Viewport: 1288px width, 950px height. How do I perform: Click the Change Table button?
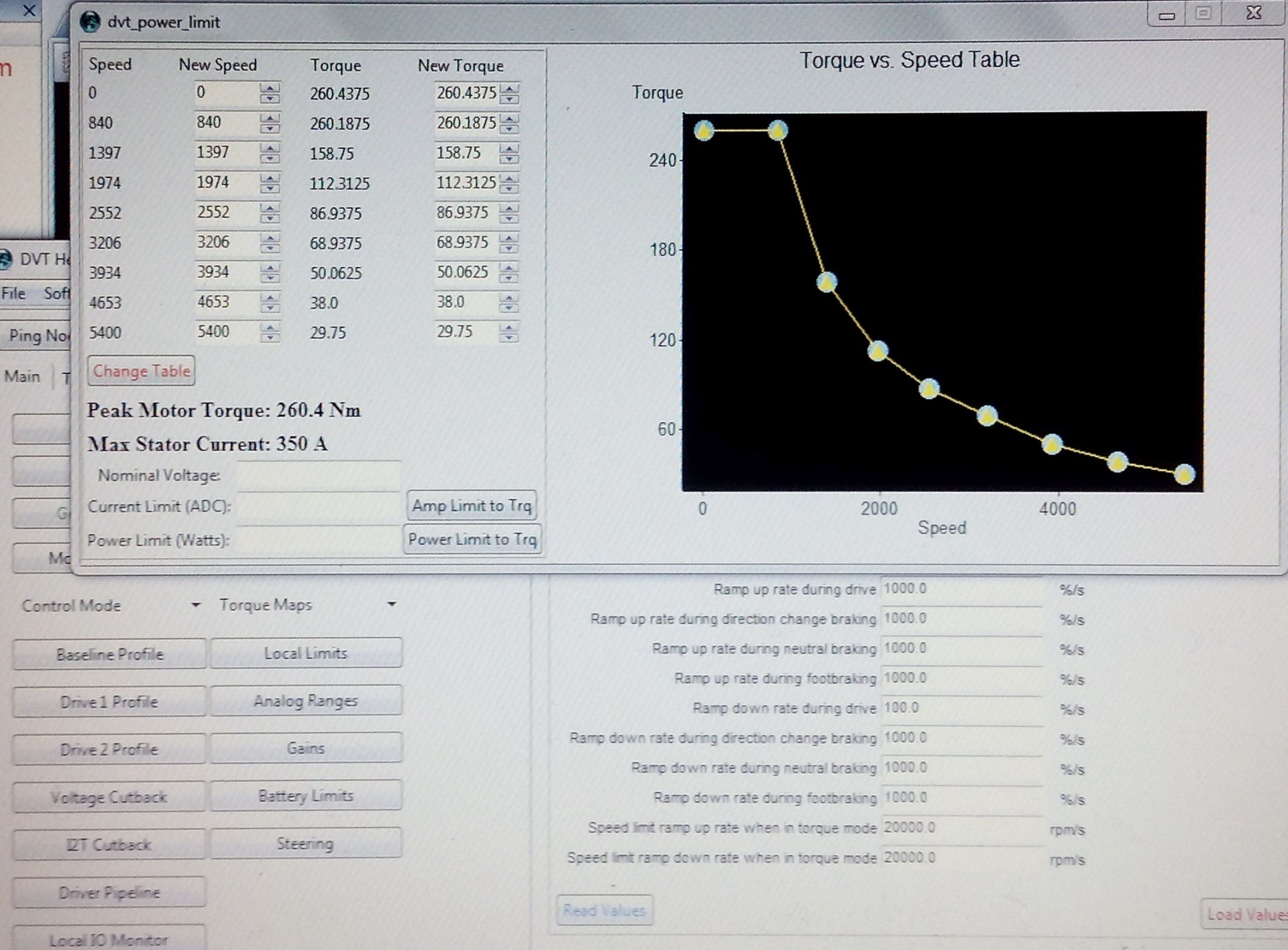tap(141, 371)
